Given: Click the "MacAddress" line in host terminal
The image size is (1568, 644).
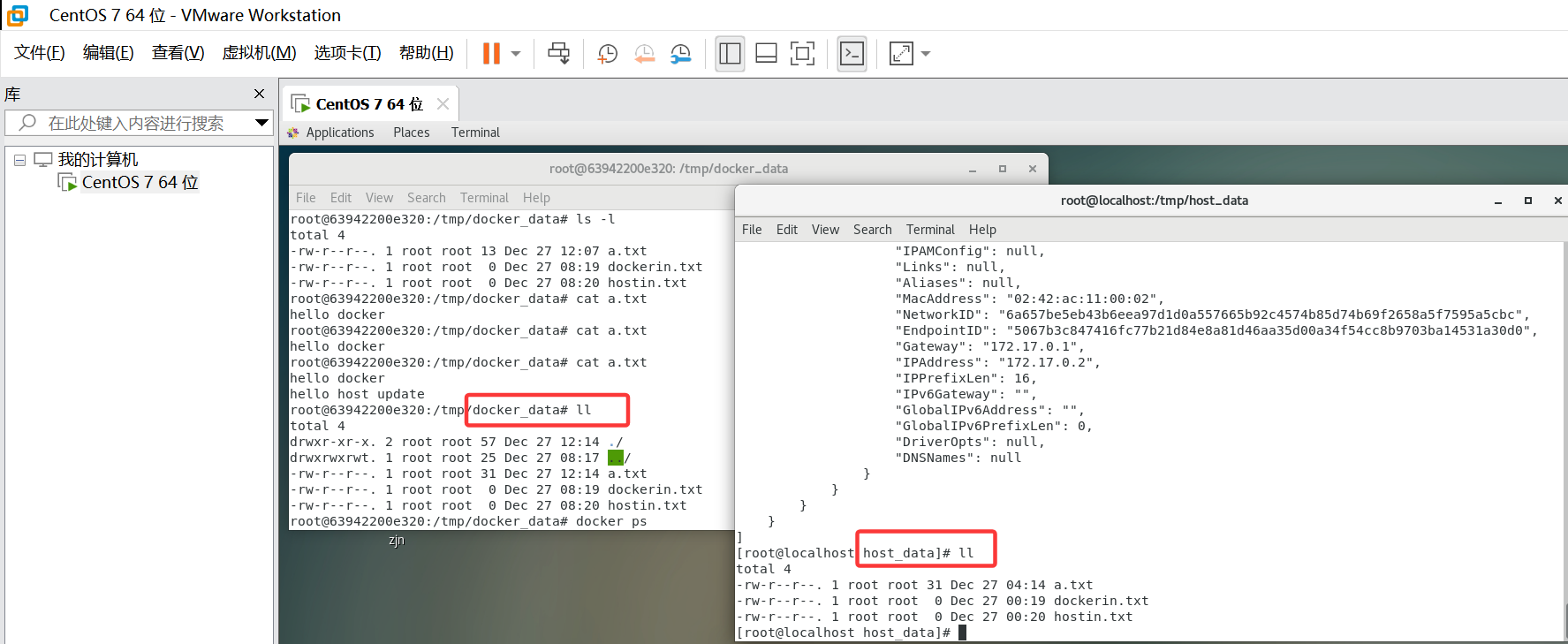Looking at the screenshot, I should coord(1030,299).
